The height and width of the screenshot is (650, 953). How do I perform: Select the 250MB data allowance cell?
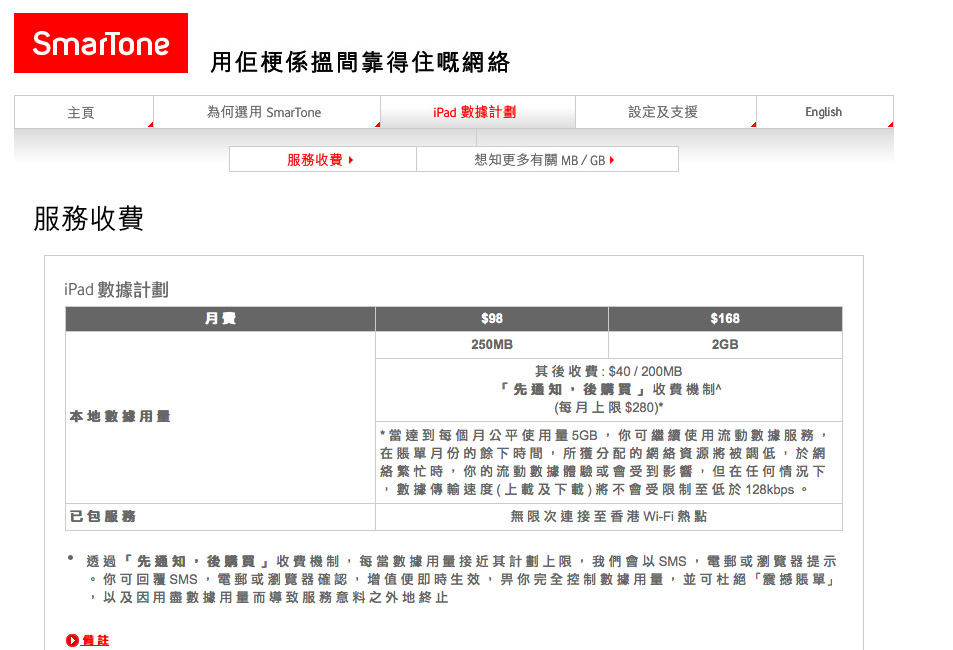click(x=491, y=345)
